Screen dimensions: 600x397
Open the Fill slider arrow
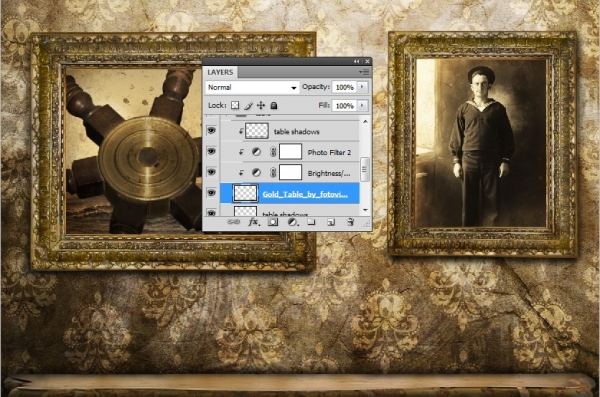[362, 105]
